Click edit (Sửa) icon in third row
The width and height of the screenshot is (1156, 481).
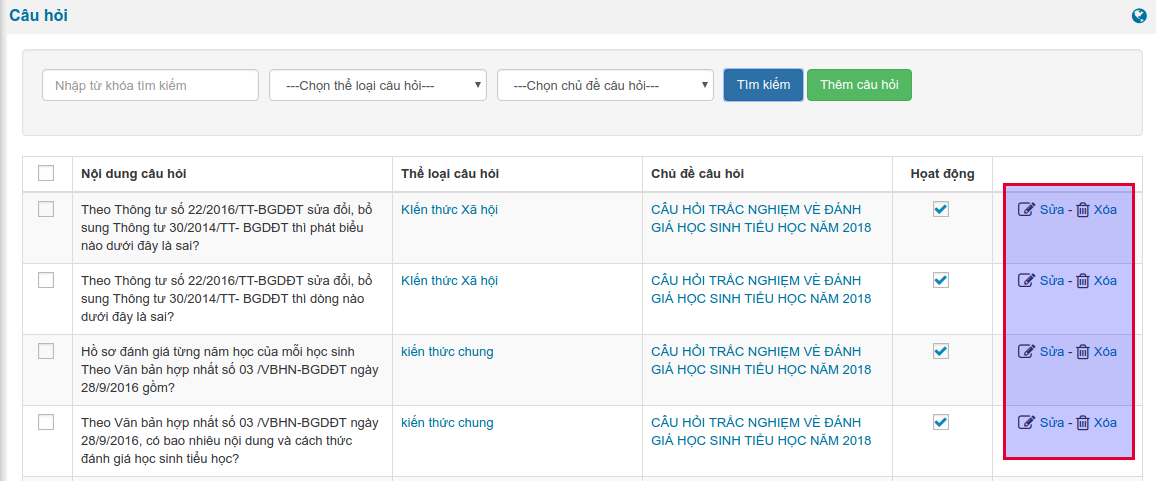point(1026,352)
